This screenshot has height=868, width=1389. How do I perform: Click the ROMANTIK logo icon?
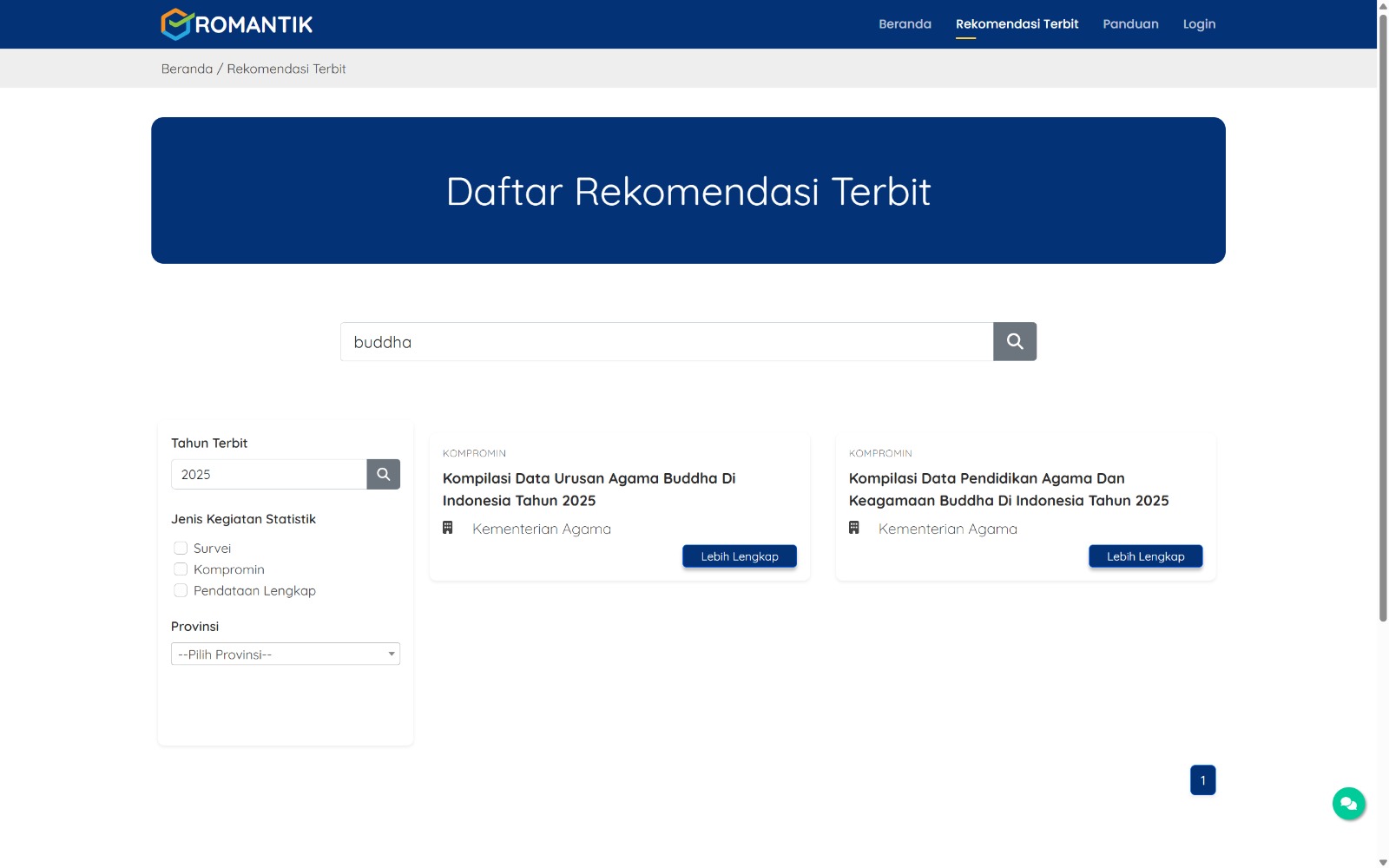pos(176,24)
